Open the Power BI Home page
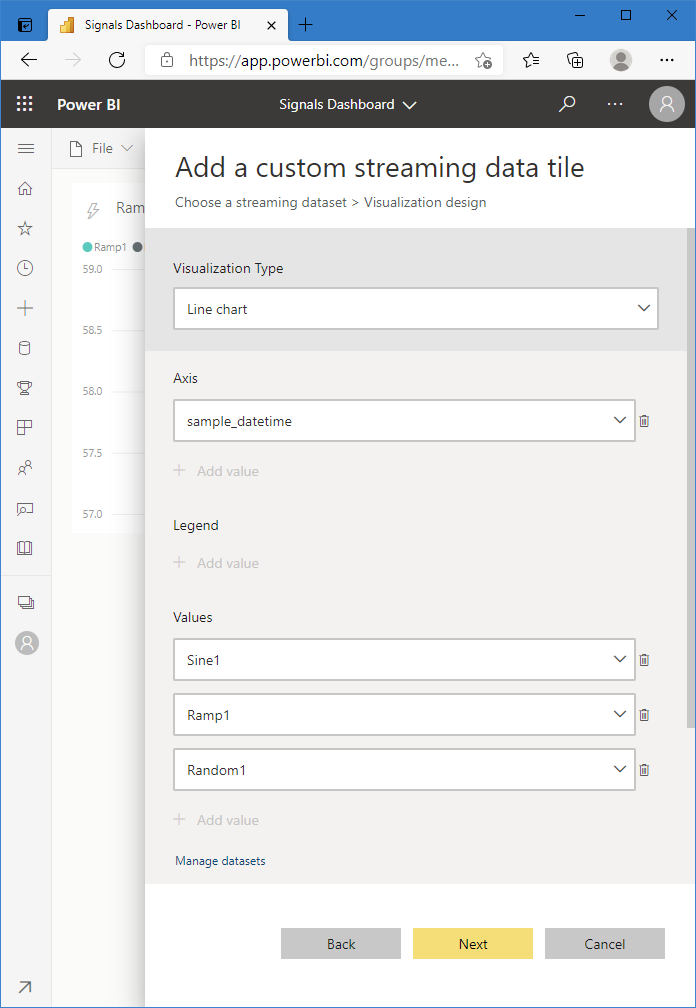The width and height of the screenshot is (696, 1008). click(27, 188)
